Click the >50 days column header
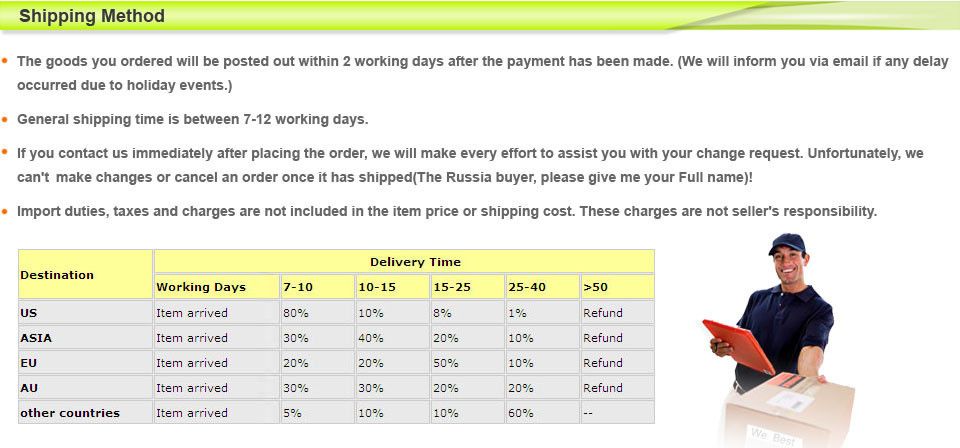 618,287
